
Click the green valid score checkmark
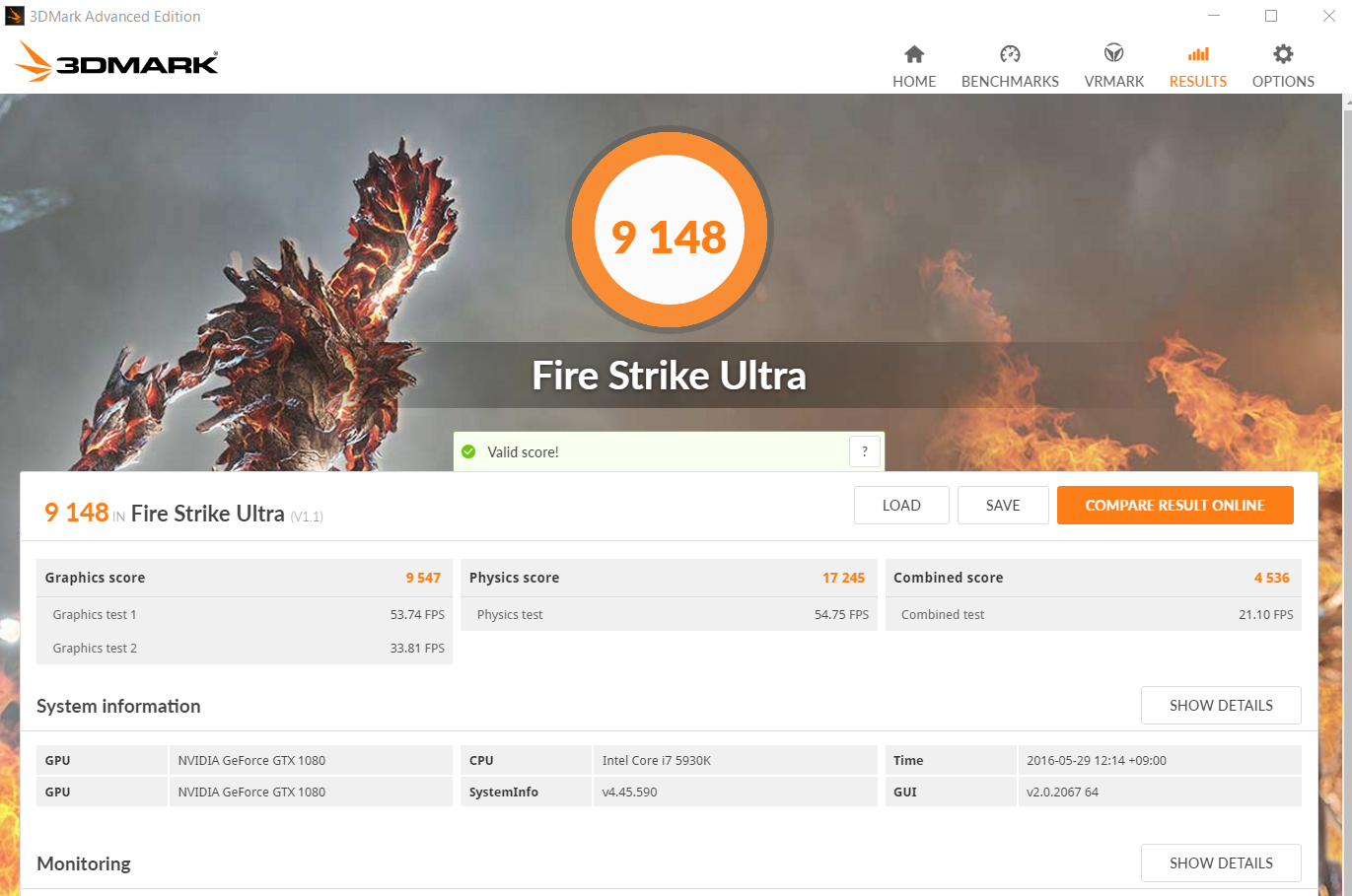click(468, 451)
